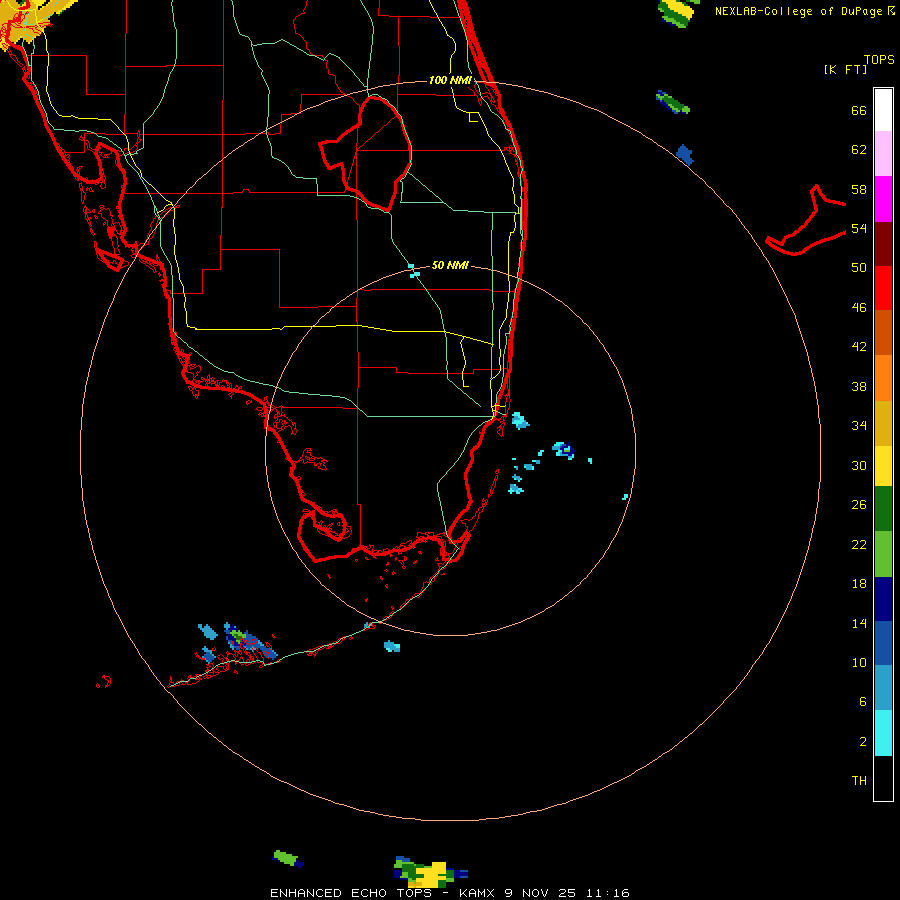Click the legend value 2
The image size is (900, 900).
(862, 742)
